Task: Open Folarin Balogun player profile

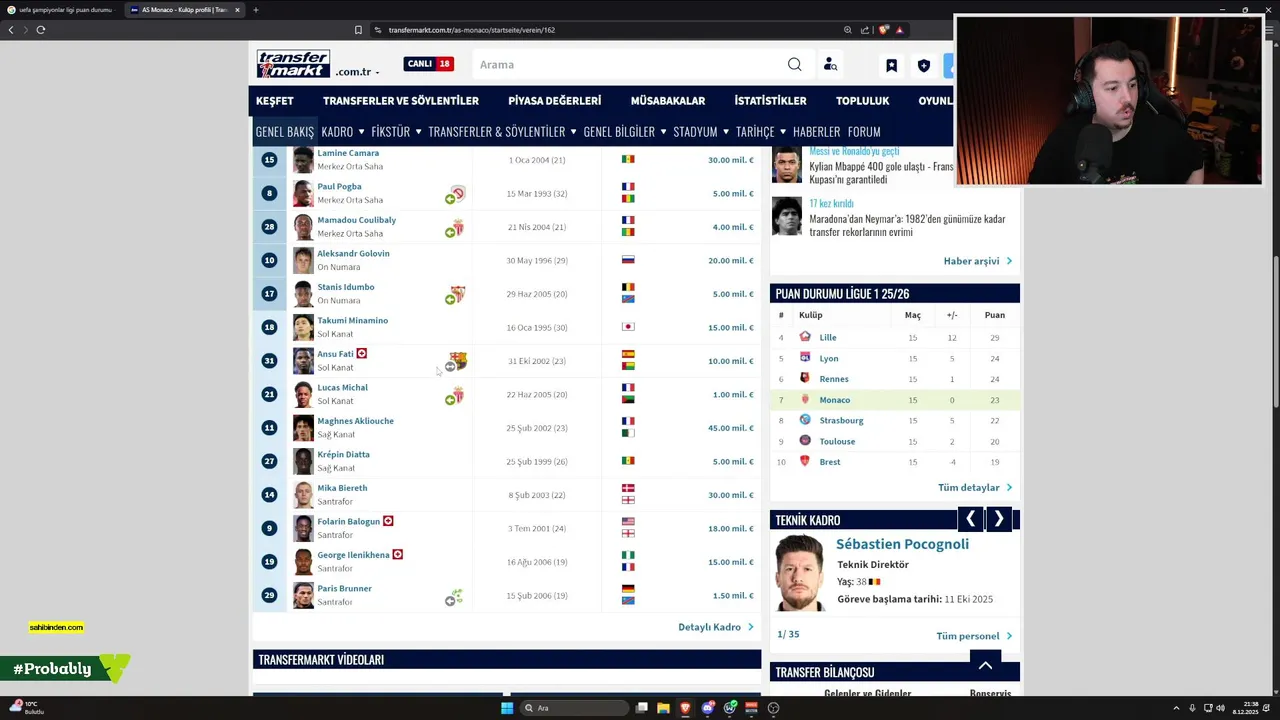Action: 348,521
